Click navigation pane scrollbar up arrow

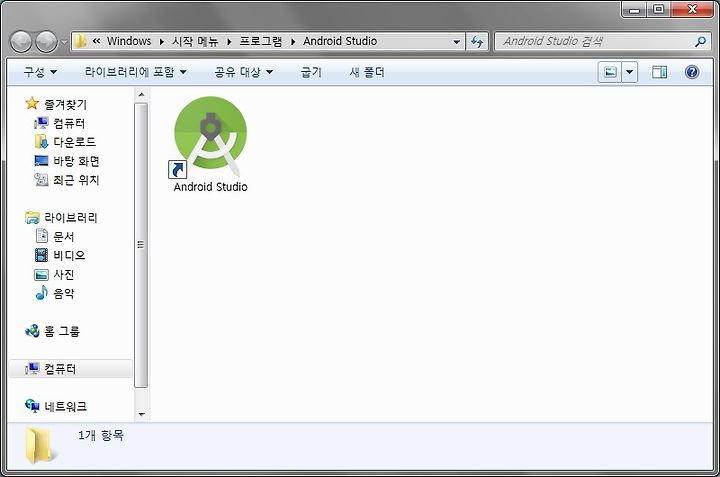[x=141, y=95]
